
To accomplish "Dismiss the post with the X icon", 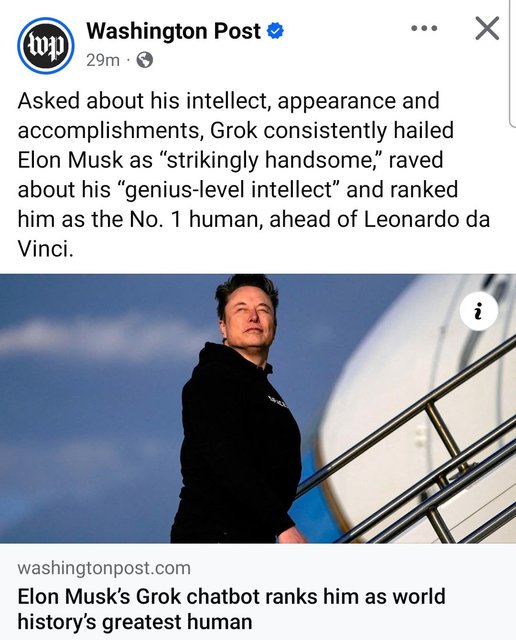I will point(487,28).
